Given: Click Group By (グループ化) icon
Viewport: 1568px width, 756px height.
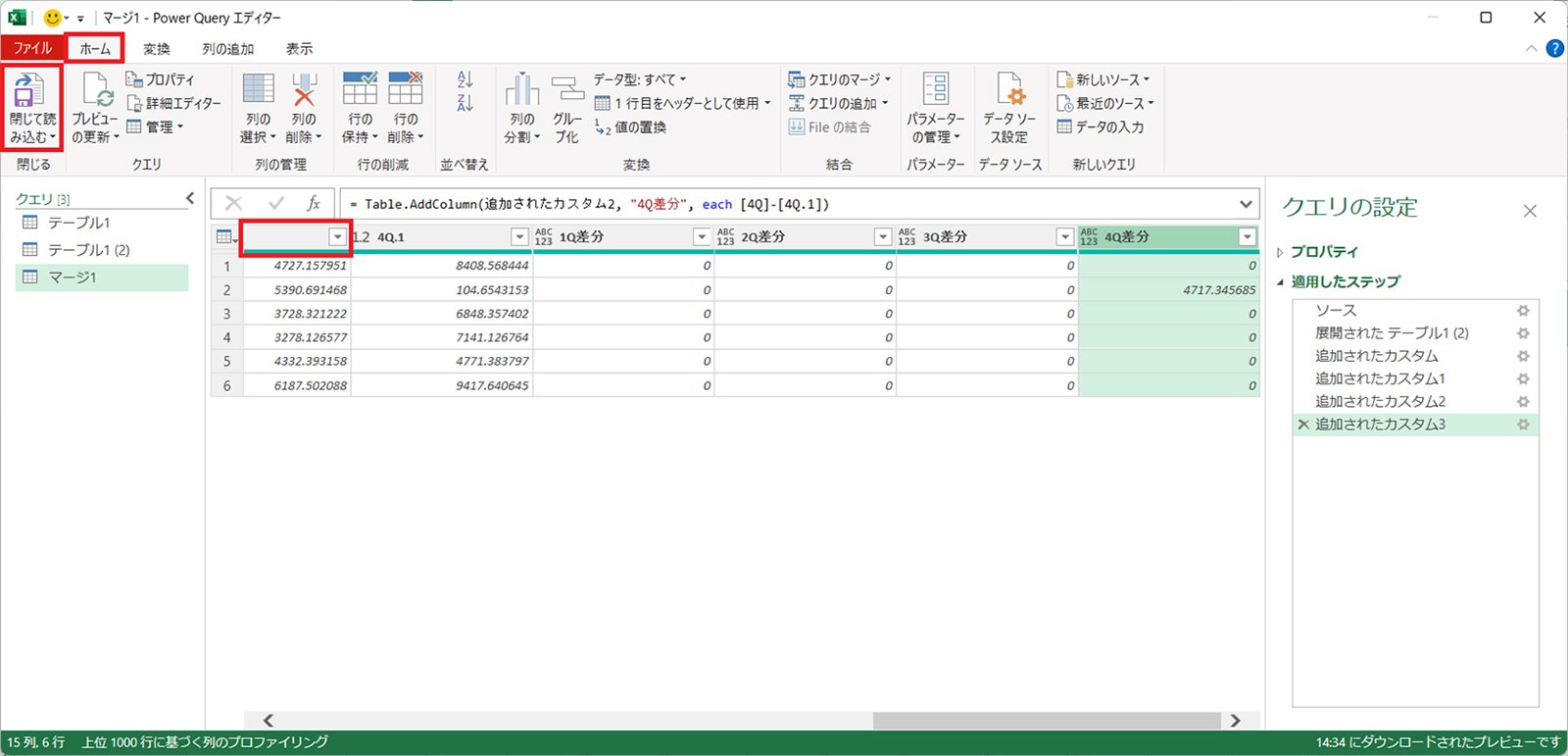Looking at the screenshot, I should pyautogui.click(x=567, y=89).
